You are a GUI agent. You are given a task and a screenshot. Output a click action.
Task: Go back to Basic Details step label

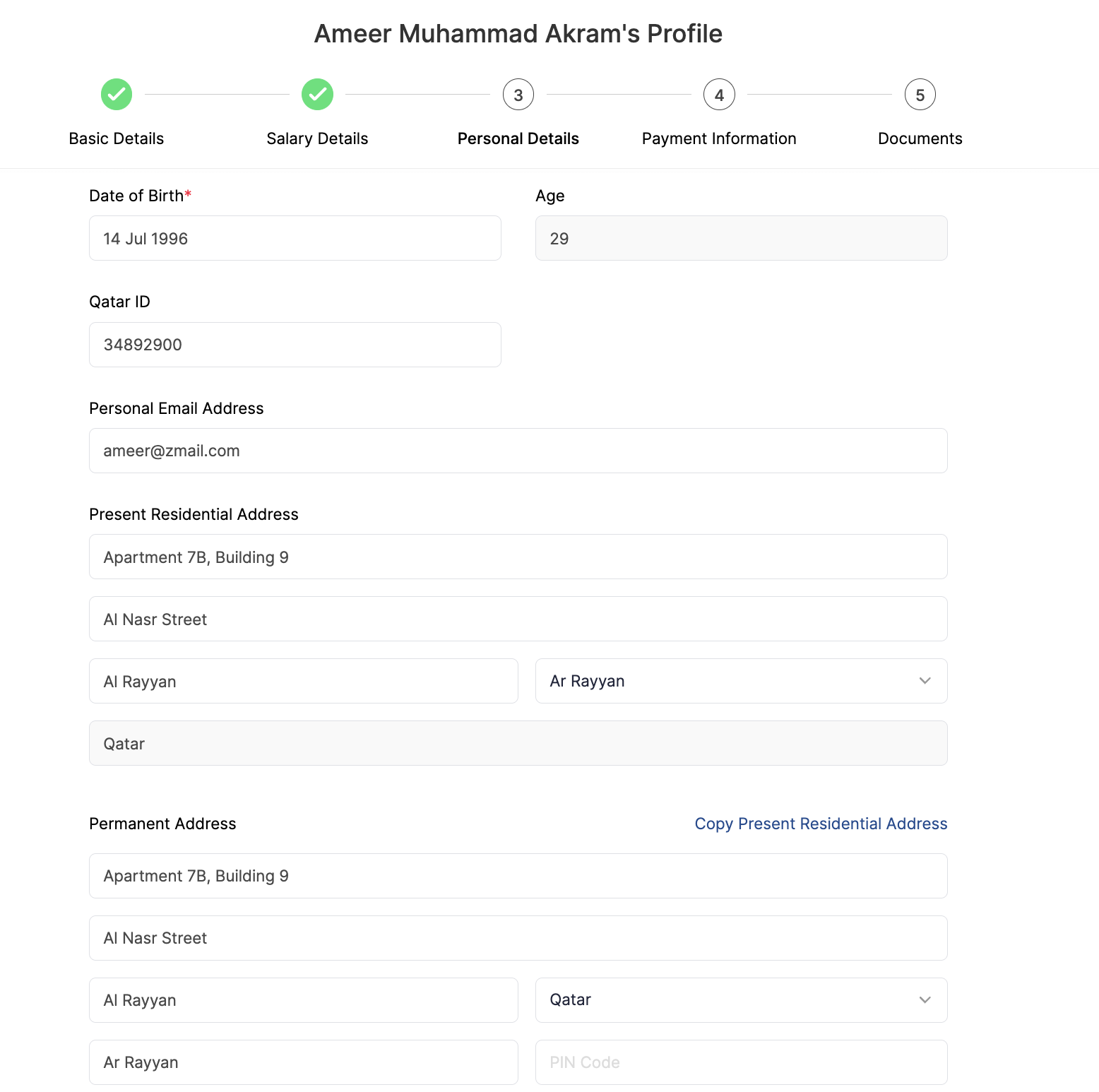pos(117,138)
